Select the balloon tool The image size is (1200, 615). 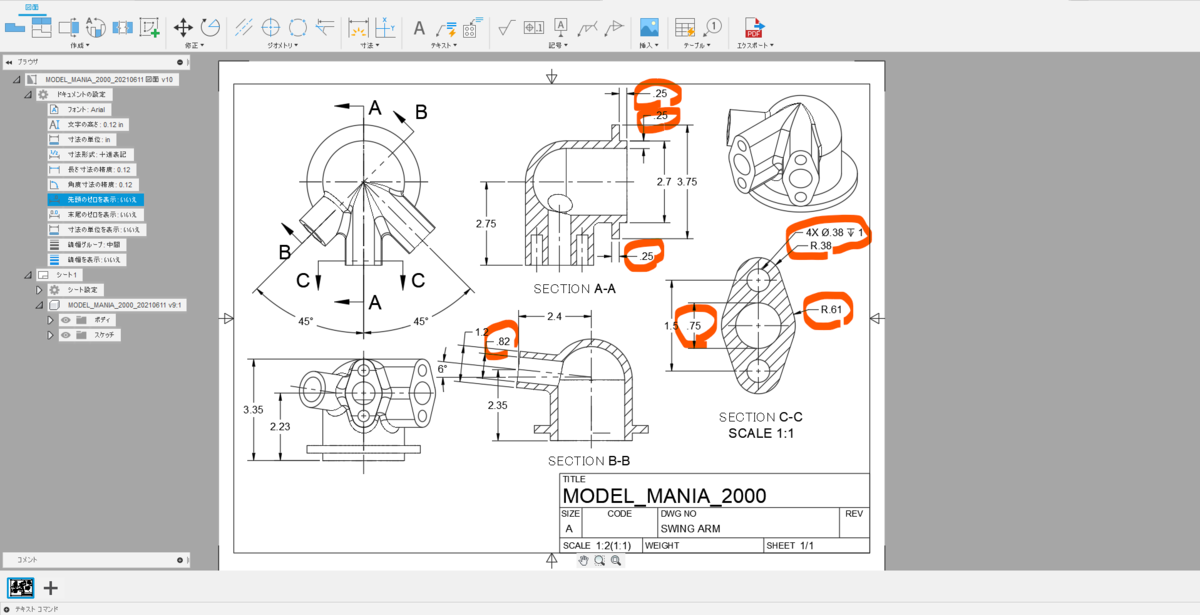(x=713, y=27)
